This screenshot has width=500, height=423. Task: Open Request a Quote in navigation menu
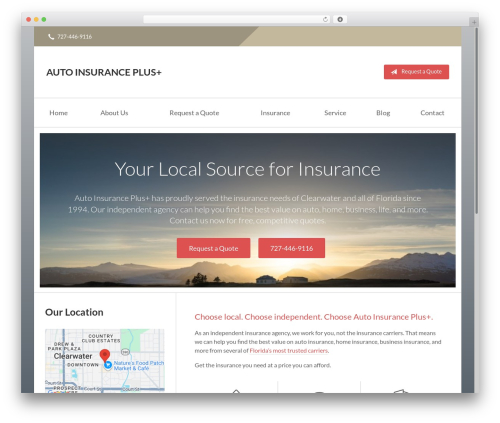[194, 113]
